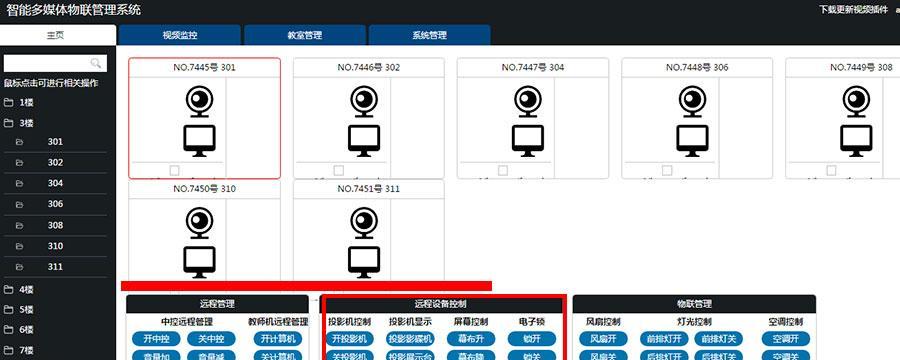The height and width of the screenshot is (360, 900).
Task: Click the 物联管理 panel header
Action: coord(694,304)
